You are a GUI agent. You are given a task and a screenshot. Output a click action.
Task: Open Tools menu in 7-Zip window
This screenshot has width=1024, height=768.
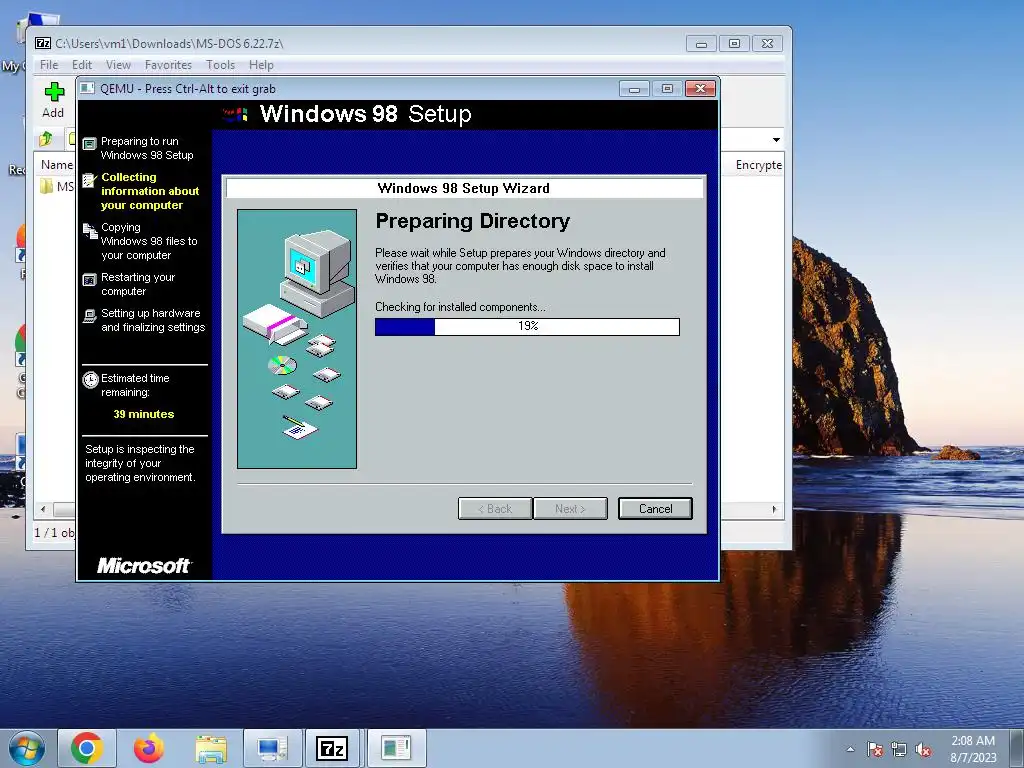point(220,65)
